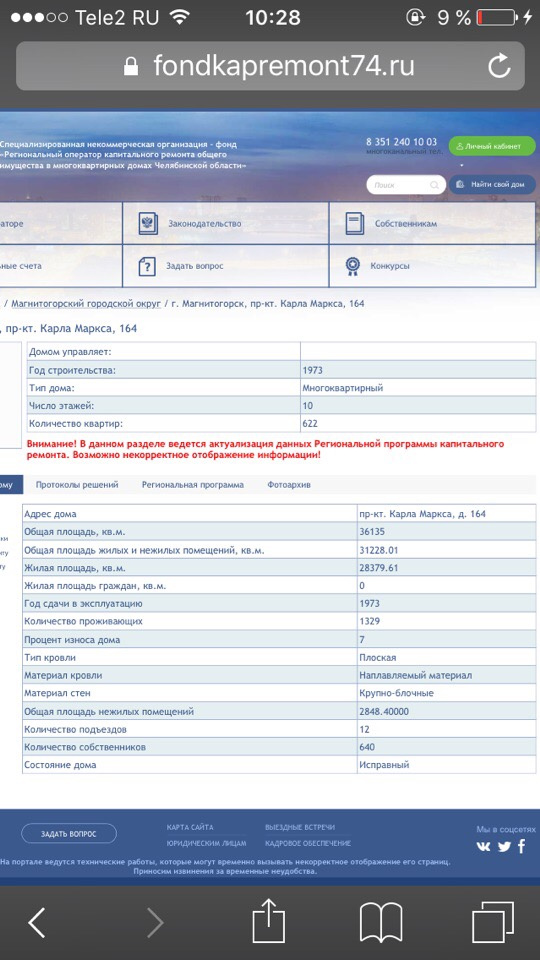
Task: Open ВЫЕЗДНЫЕ ВСТРЕЧИ footer link
Action: pos(300,827)
